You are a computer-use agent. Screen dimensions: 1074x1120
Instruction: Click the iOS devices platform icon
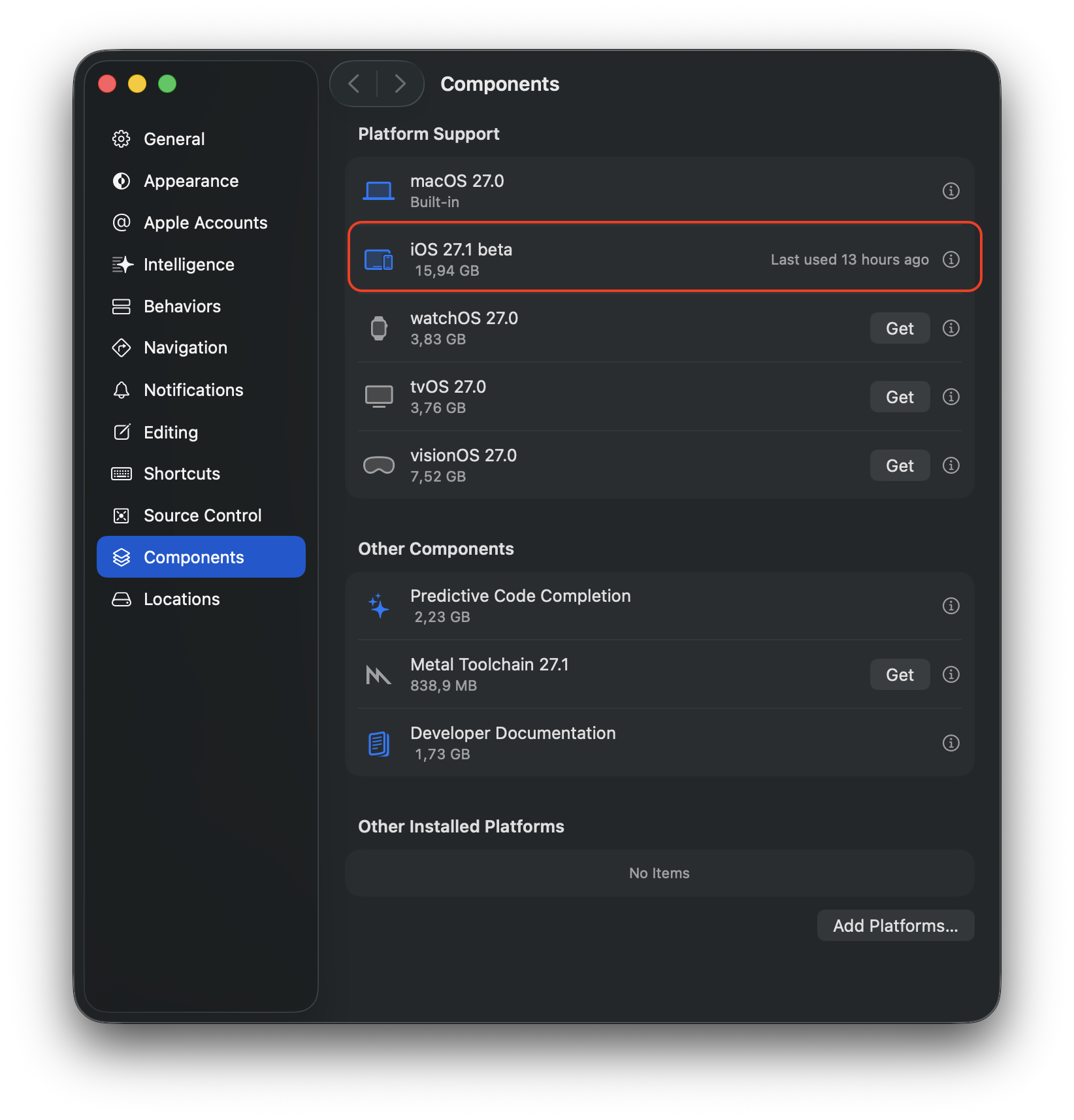click(379, 259)
